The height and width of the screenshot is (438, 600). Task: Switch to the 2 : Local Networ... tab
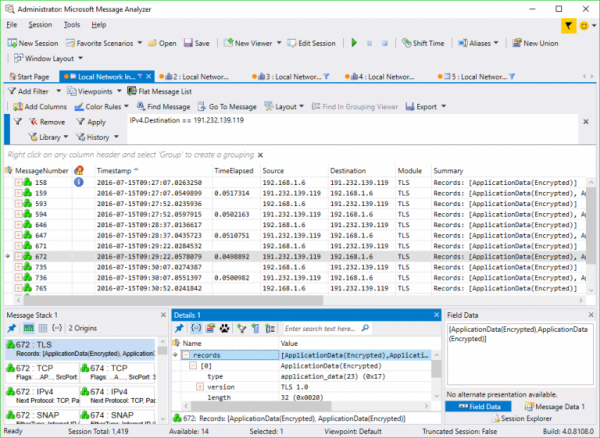tap(196, 77)
